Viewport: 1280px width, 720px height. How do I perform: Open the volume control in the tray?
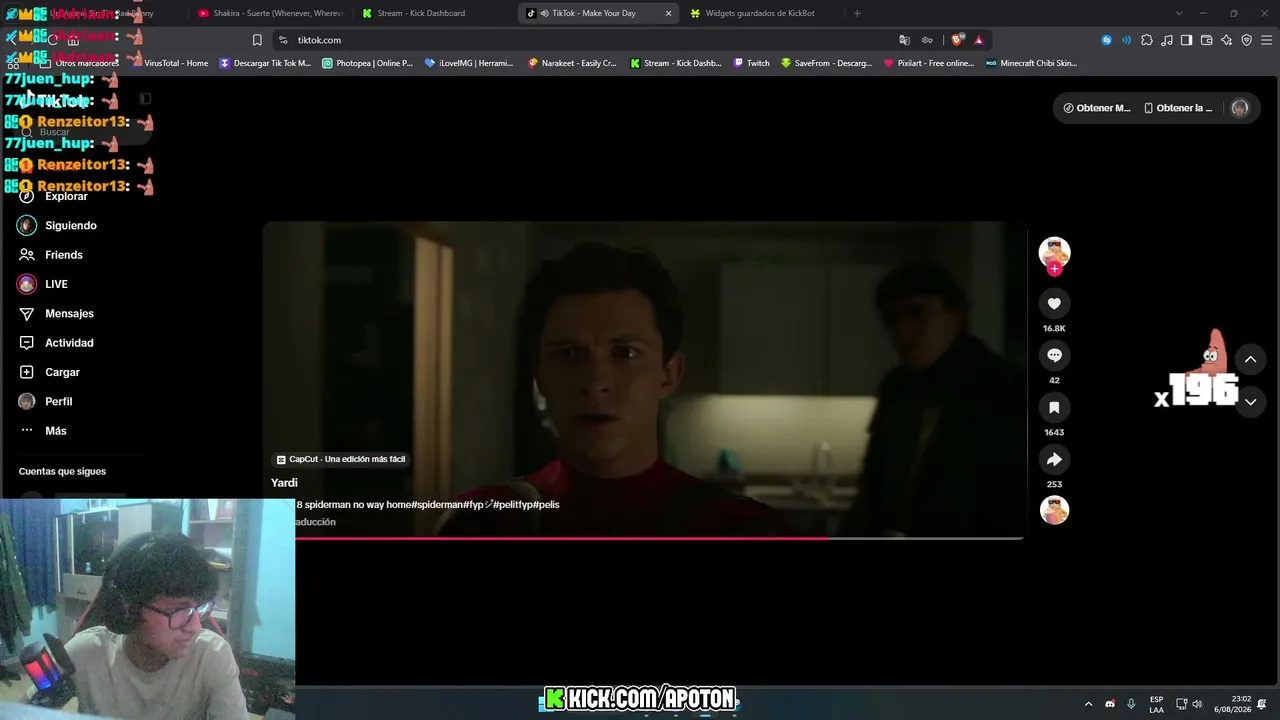tap(1197, 704)
